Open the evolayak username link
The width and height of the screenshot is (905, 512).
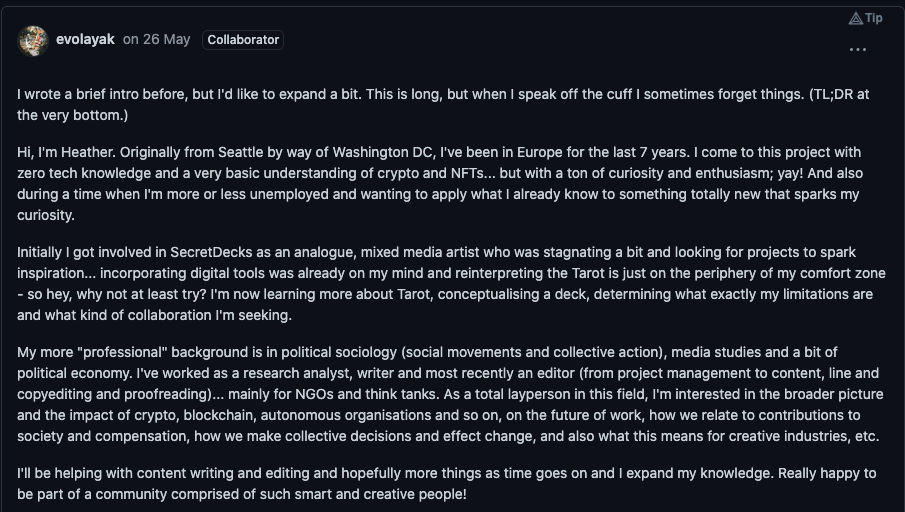coord(85,39)
